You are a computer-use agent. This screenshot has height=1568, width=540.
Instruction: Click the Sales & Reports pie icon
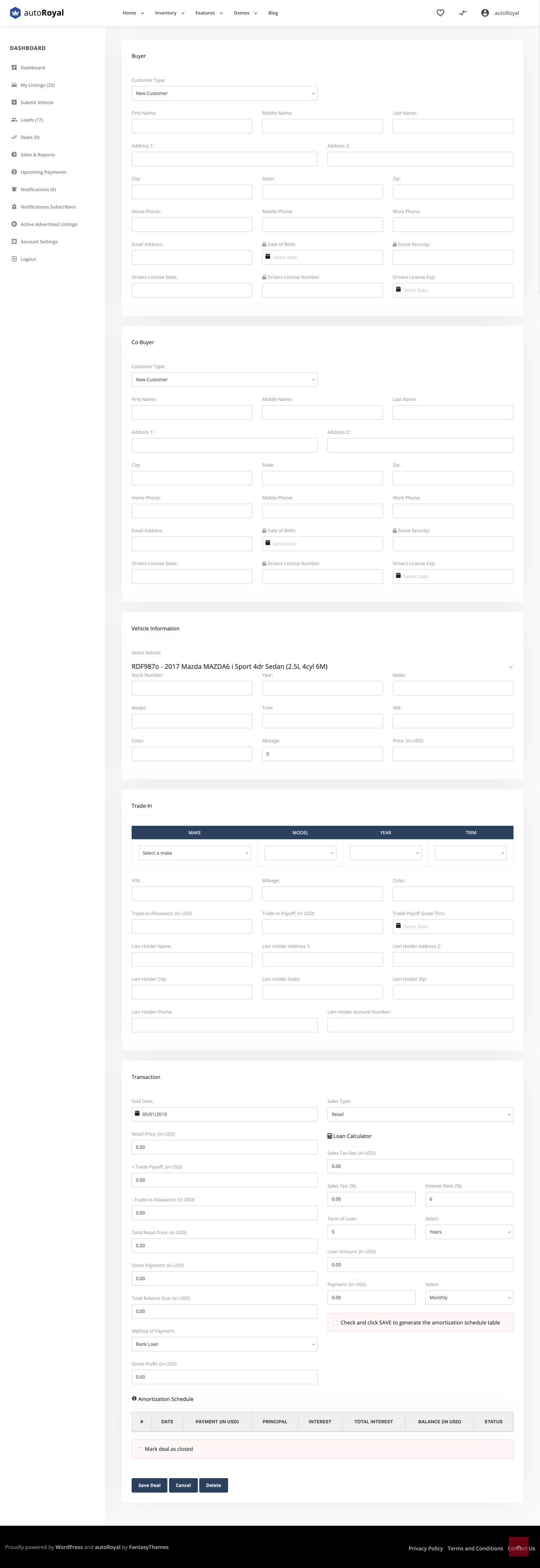pyautogui.click(x=14, y=155)
